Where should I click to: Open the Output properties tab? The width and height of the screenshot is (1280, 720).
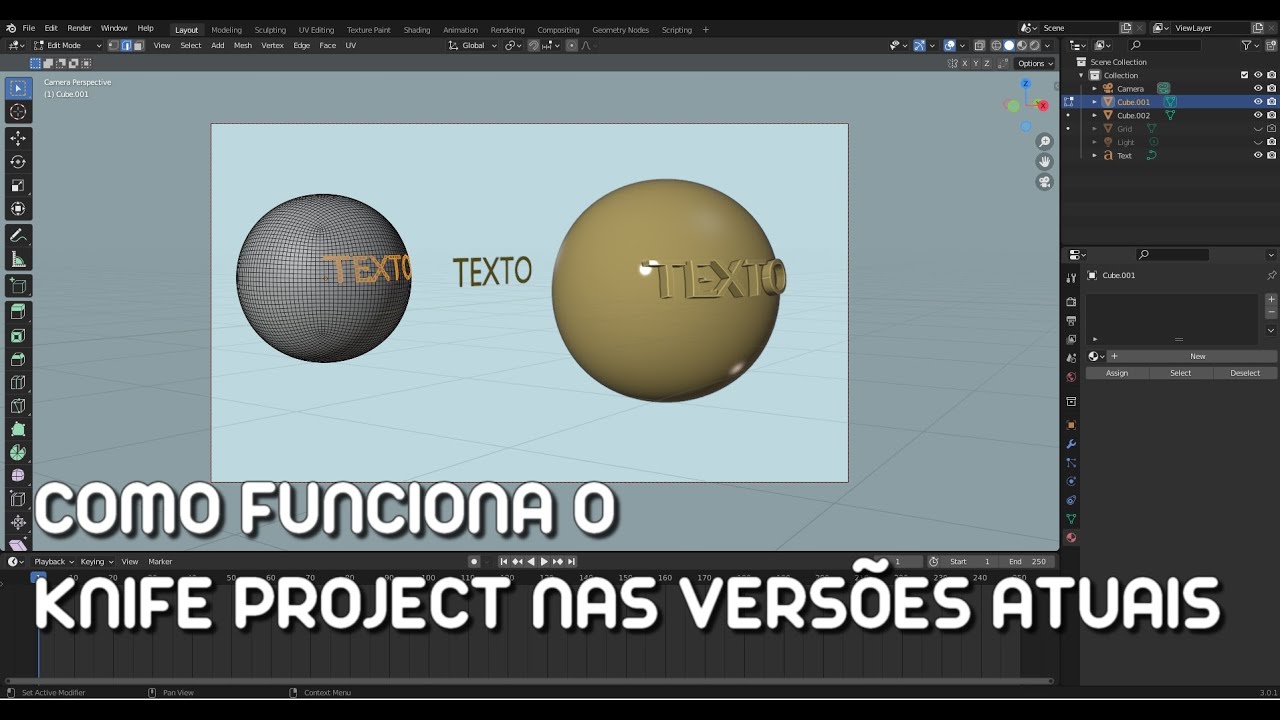[1071, 321]
